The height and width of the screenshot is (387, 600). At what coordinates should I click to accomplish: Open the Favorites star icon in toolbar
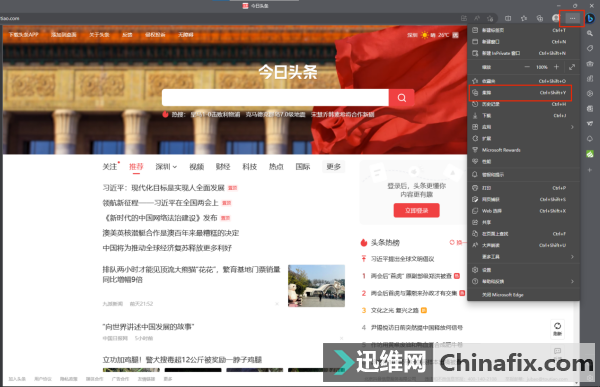(x=524, y=18)
